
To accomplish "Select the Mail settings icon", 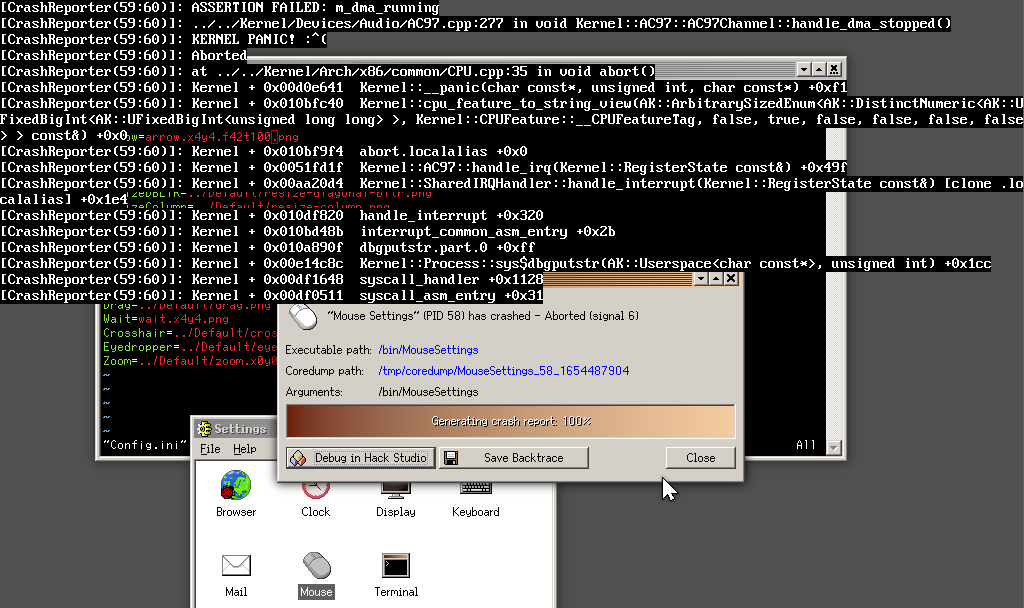I will [236, 565].
